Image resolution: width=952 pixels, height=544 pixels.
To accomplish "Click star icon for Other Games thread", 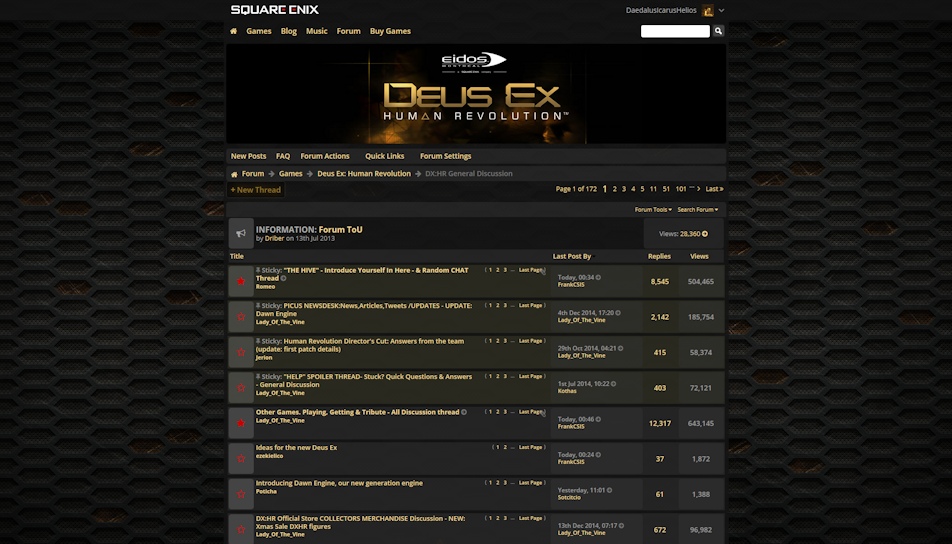I will tap(241, 423).
